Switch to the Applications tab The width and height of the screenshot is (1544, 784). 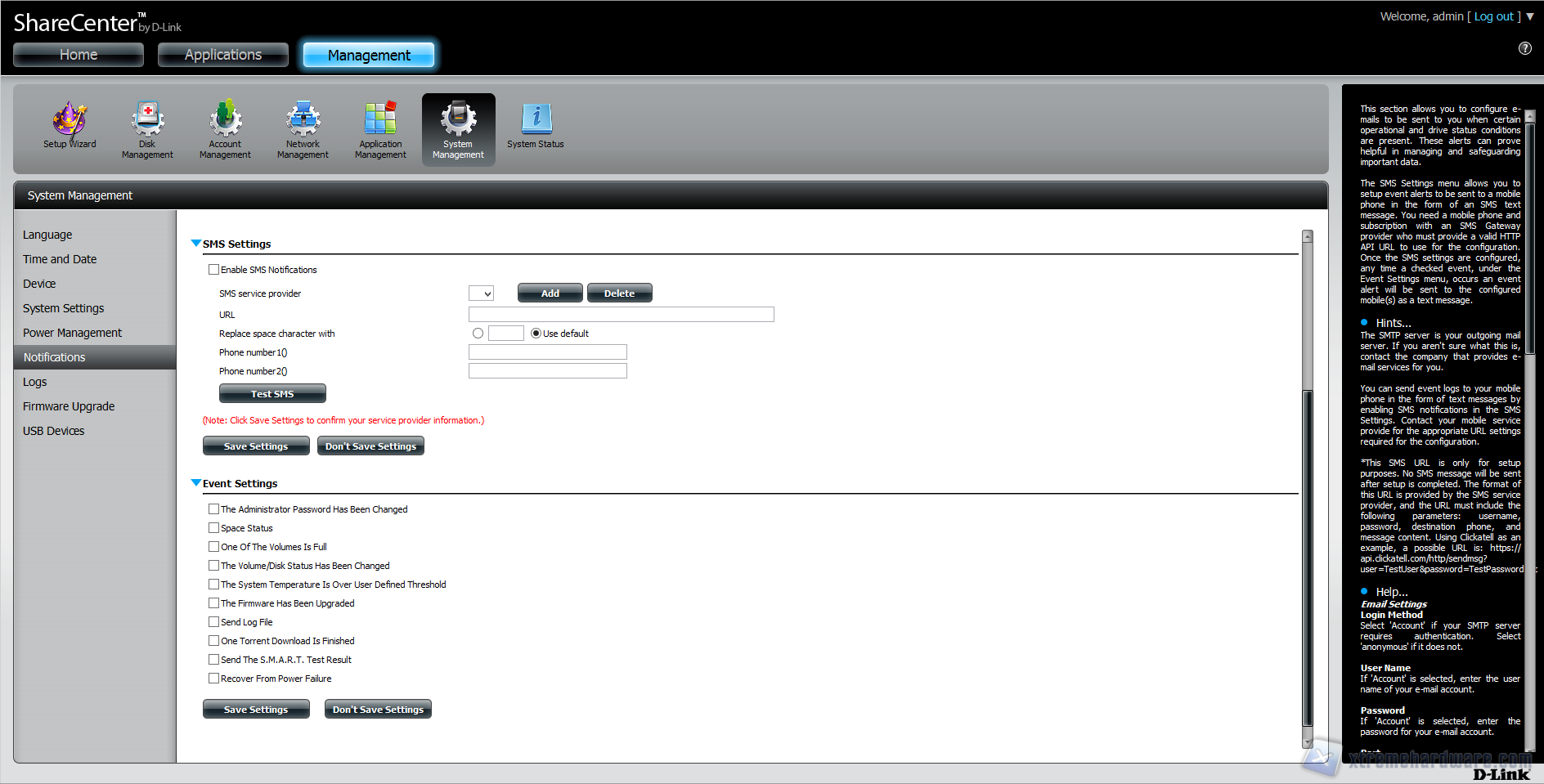click(x=223, y=55)
